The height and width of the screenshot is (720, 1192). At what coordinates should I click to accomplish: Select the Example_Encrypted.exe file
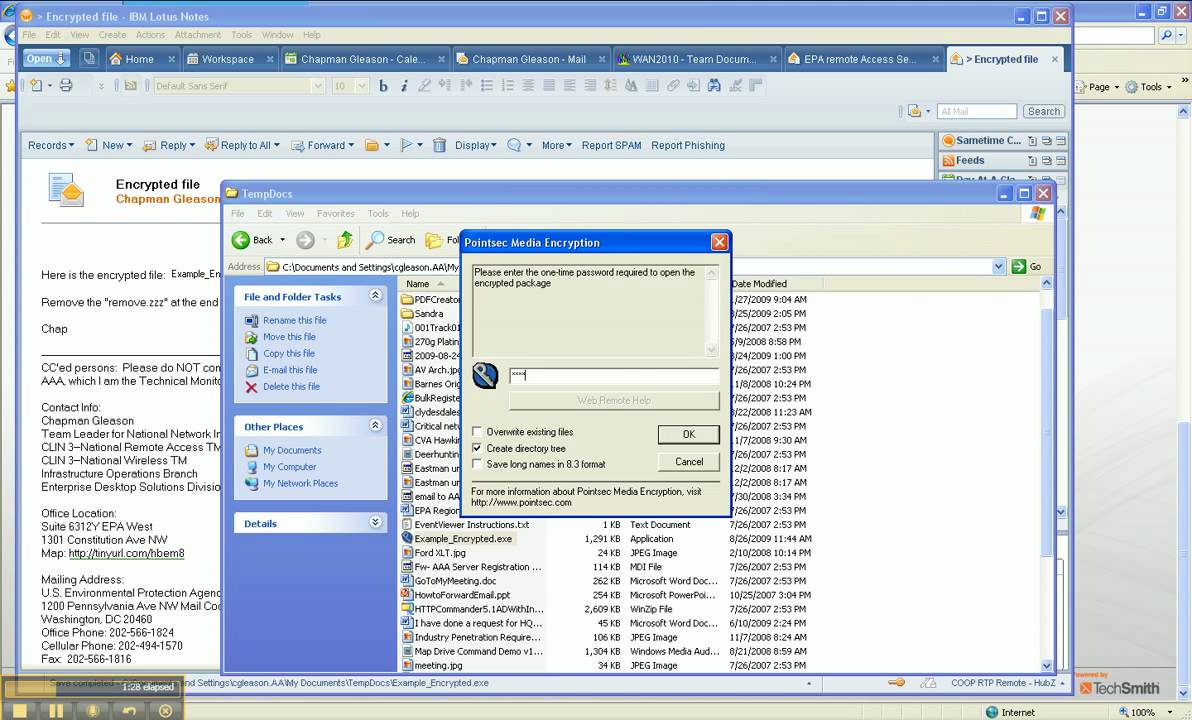[x=463, y=539]
